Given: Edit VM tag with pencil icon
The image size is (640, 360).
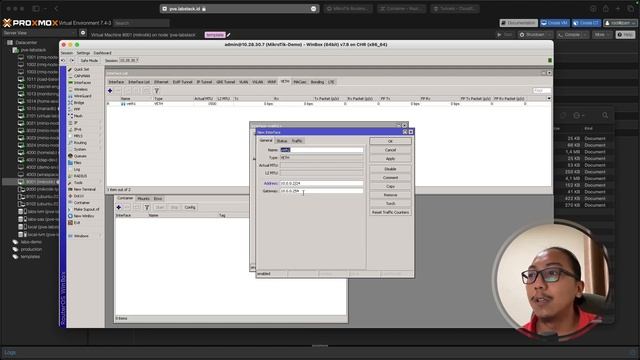Looking at the screenshot, I should coord(229,35).
